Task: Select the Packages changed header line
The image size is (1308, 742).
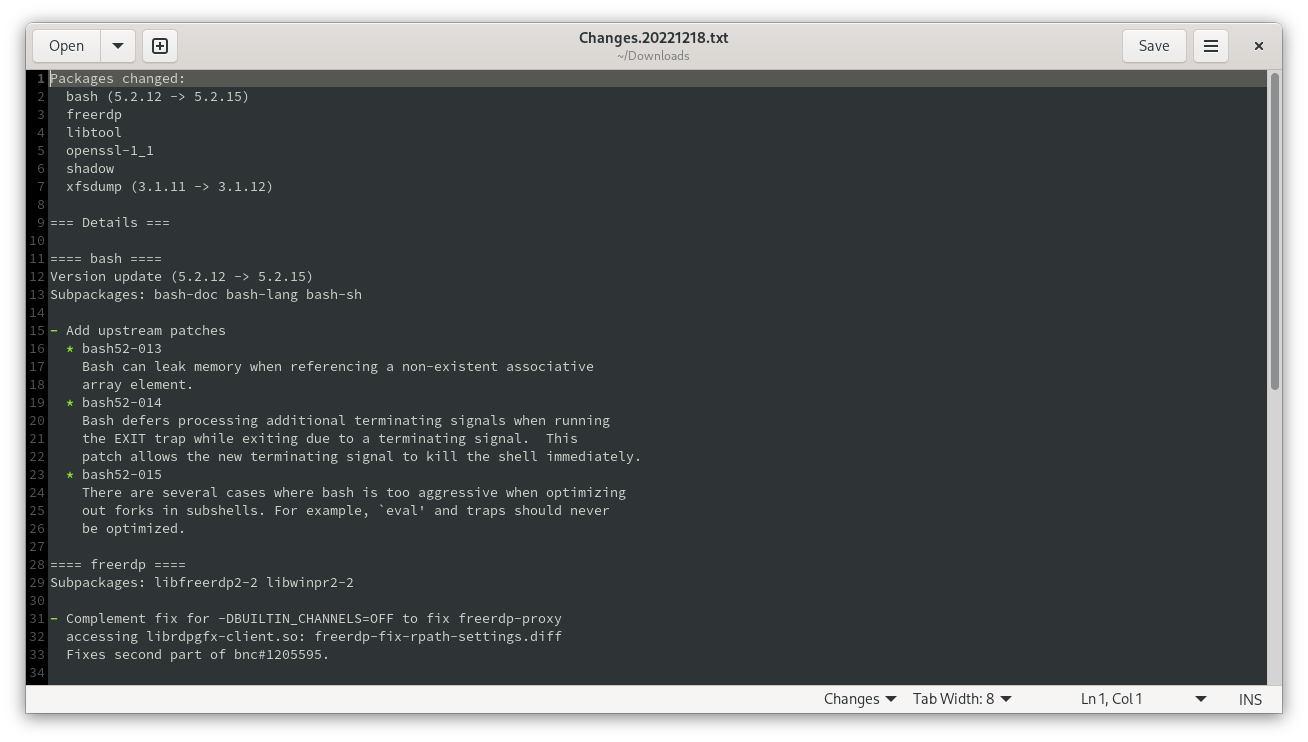Action: pos(117,78)
